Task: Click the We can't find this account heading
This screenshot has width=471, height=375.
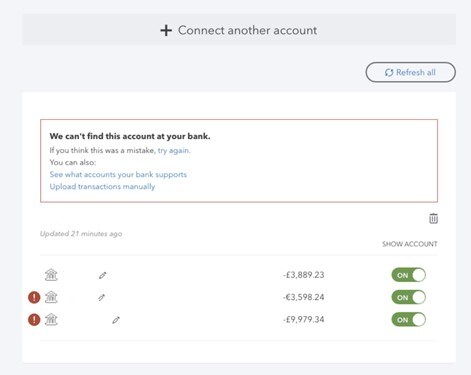Action: [x=130, y=136]
